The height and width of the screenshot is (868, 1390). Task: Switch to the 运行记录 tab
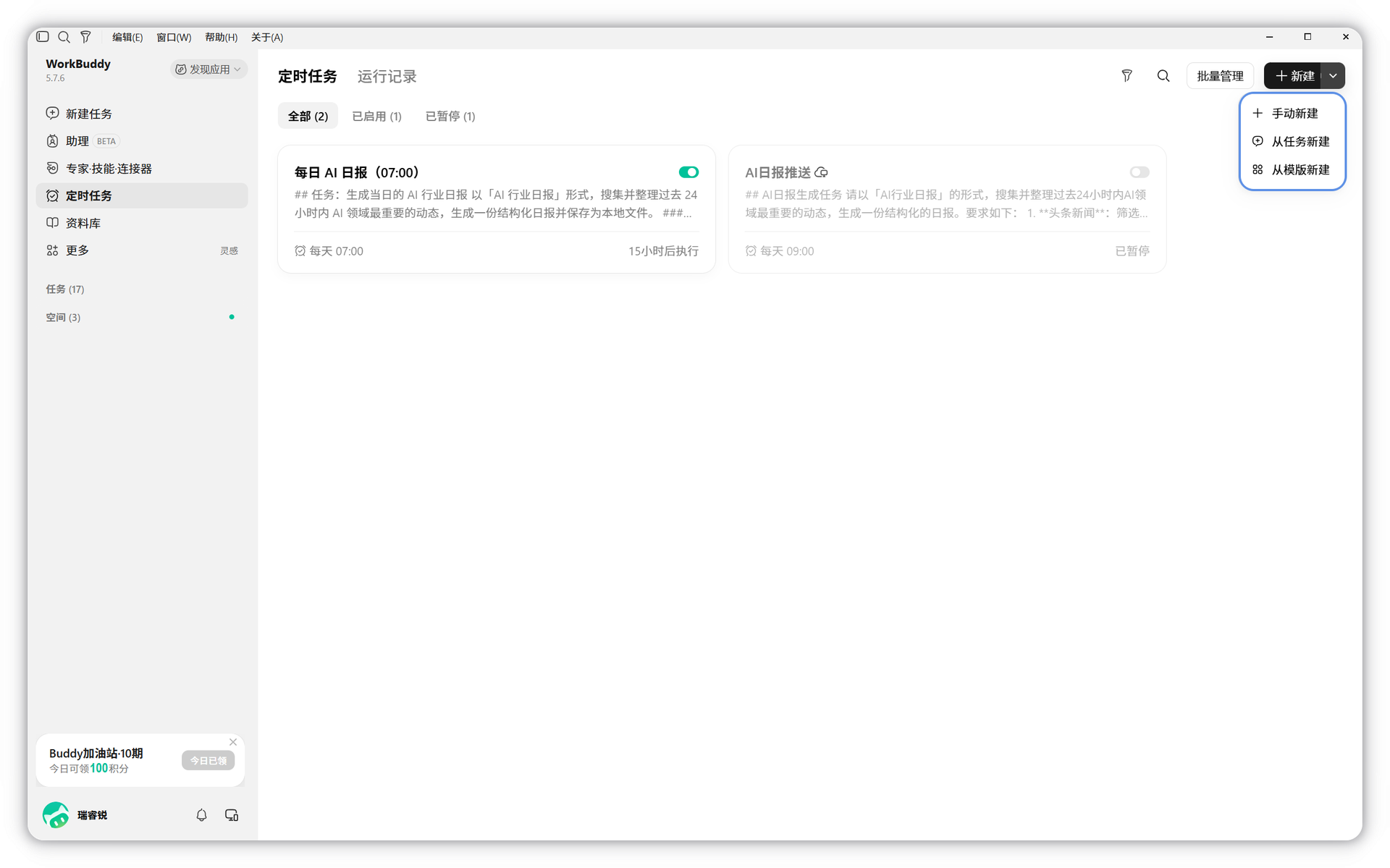tap(387, 76)
